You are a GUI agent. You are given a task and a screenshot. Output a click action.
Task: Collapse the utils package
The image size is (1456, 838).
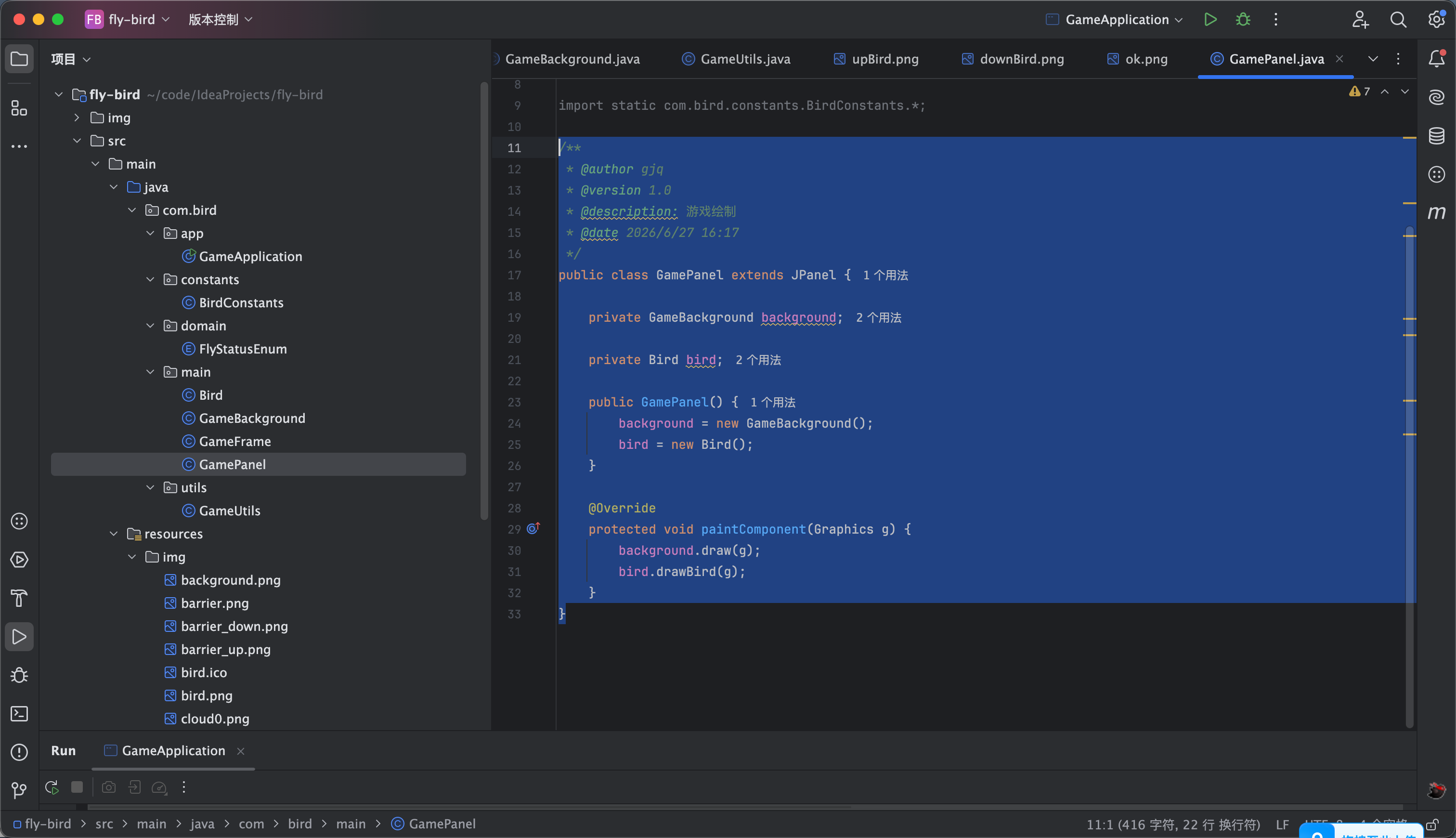click(x=151, y=487)
